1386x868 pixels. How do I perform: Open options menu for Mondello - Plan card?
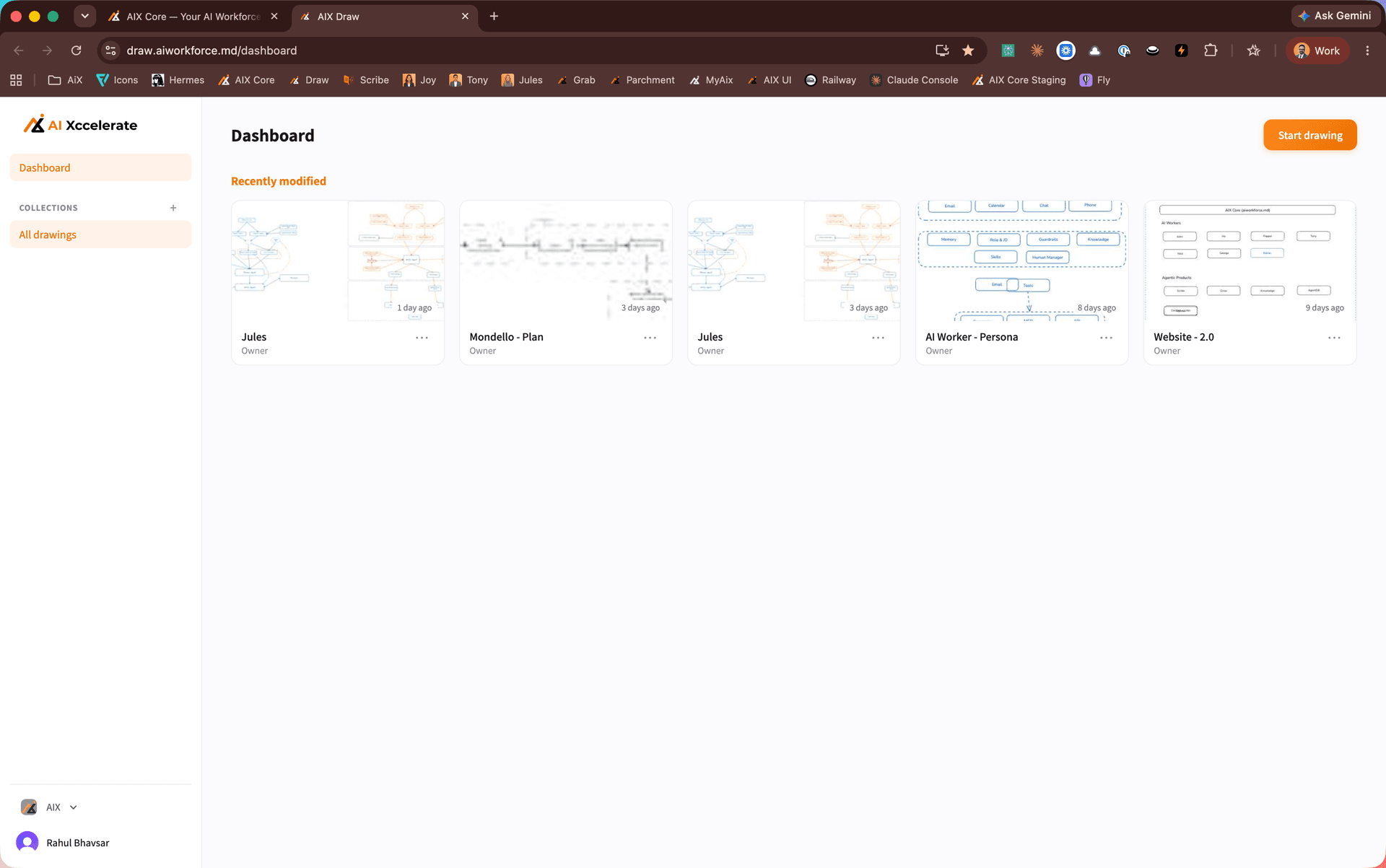click(650, 338)
